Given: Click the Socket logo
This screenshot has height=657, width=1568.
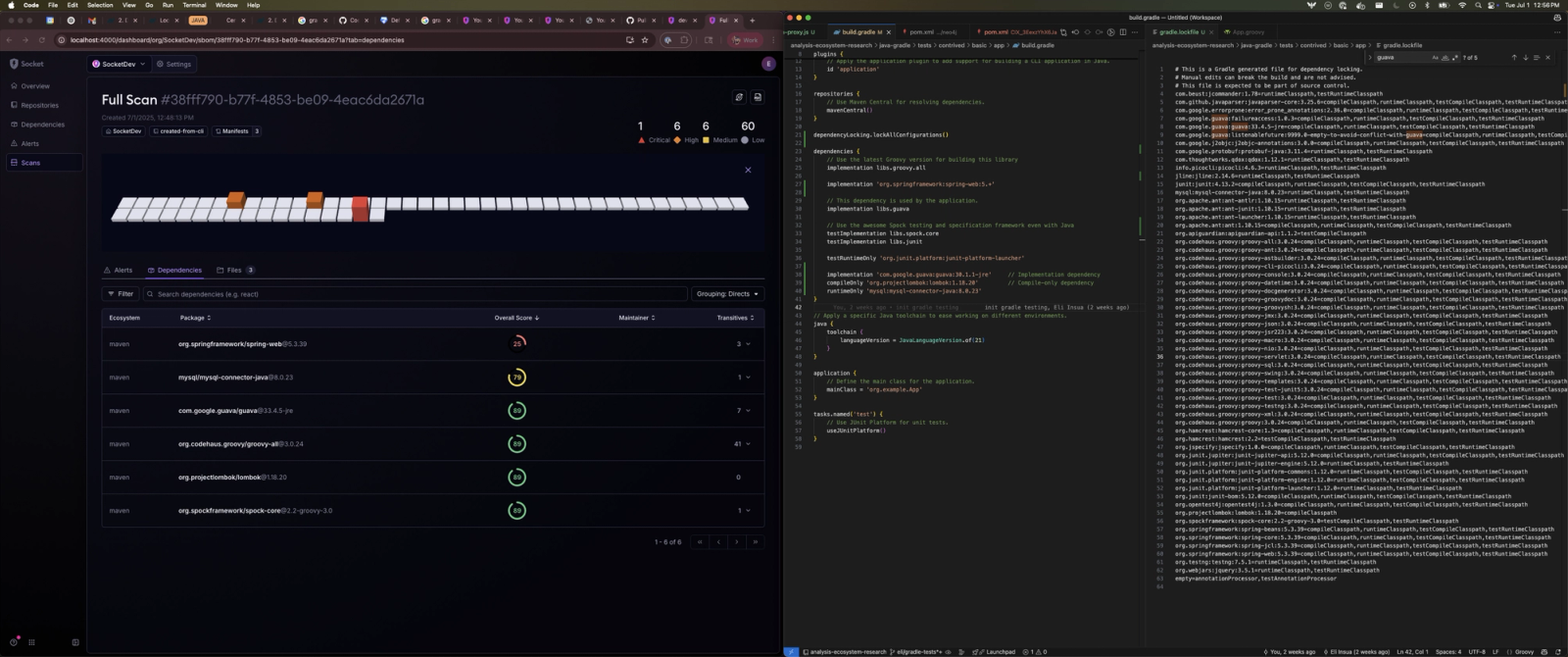Looking at the screenshot, I should point(26,64).
